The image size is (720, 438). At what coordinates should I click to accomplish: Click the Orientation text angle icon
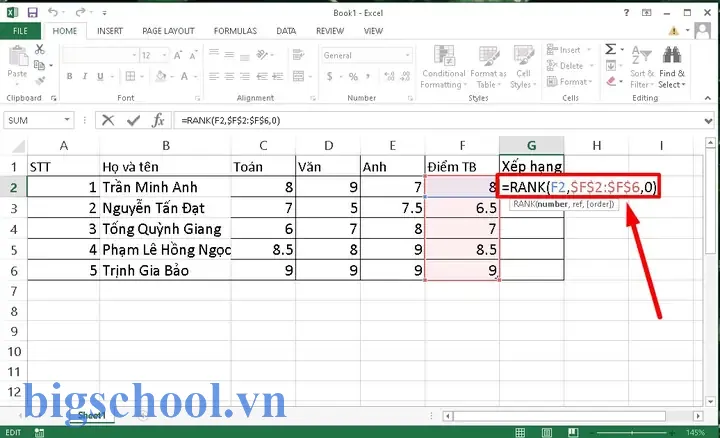click(x=262, y=55)
